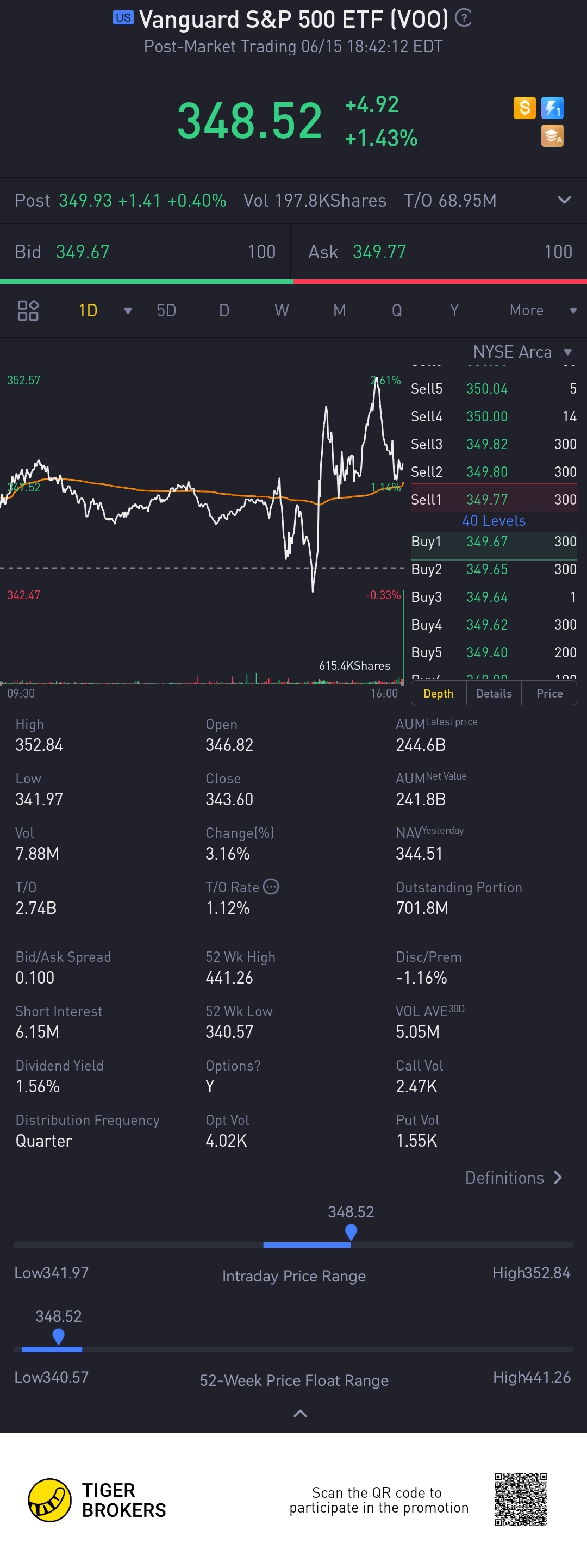
Task: Open the NYSE Arca exchange dropdown
Action: (x=522, y=352)
